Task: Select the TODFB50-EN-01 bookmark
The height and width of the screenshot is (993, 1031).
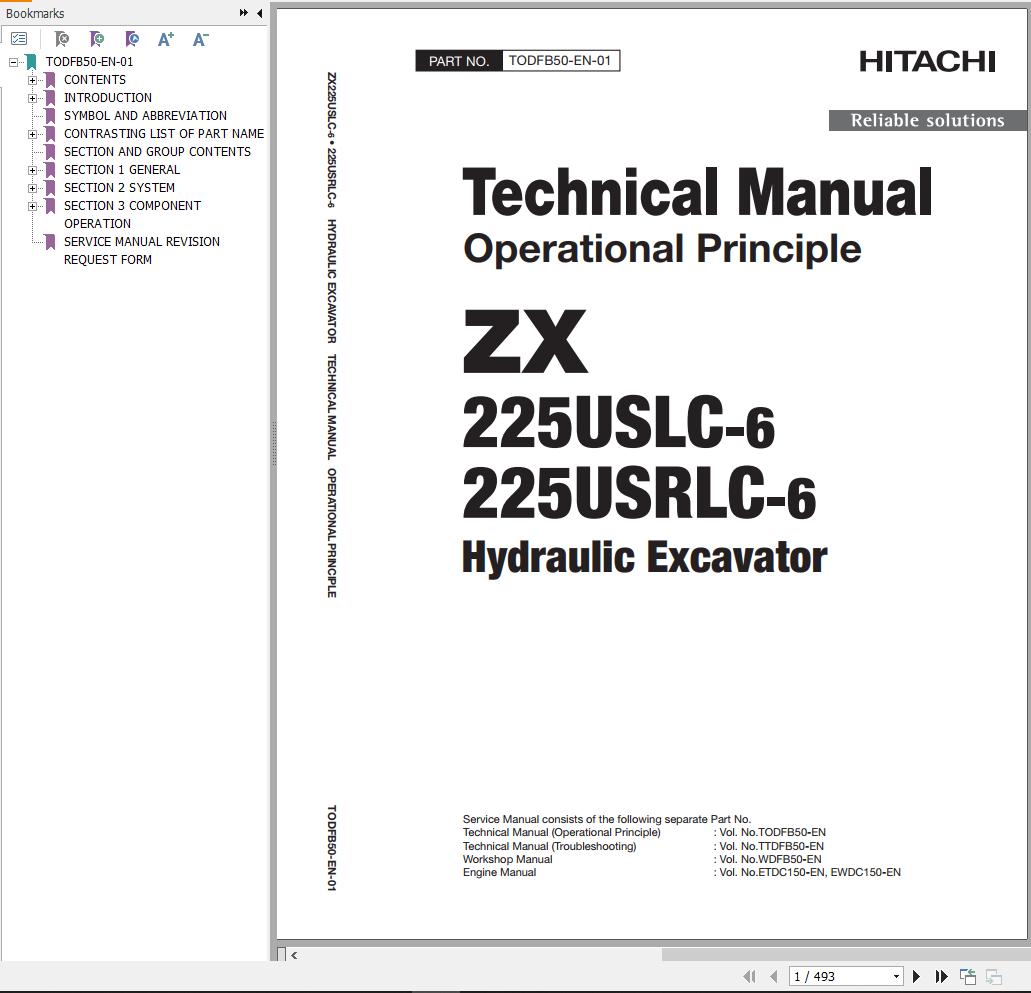Action: click(89, 62)
